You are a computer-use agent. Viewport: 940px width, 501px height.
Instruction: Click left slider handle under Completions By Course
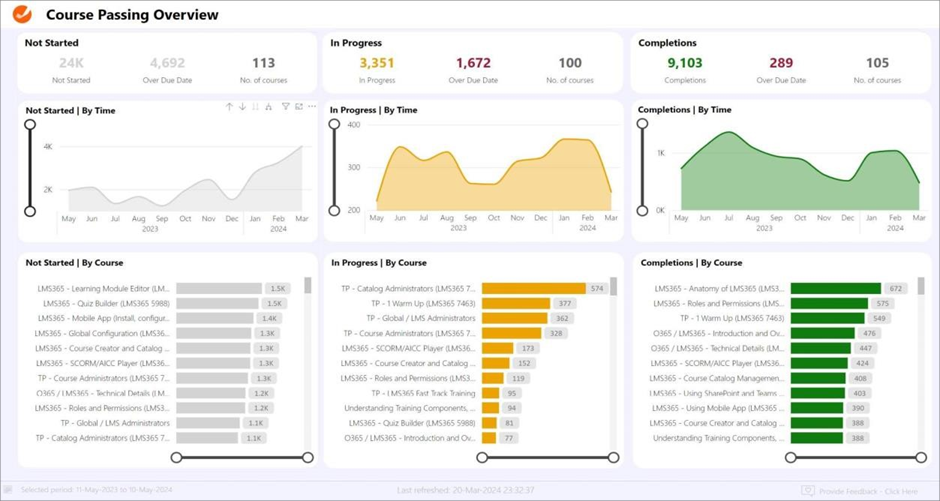pos(790,458)
